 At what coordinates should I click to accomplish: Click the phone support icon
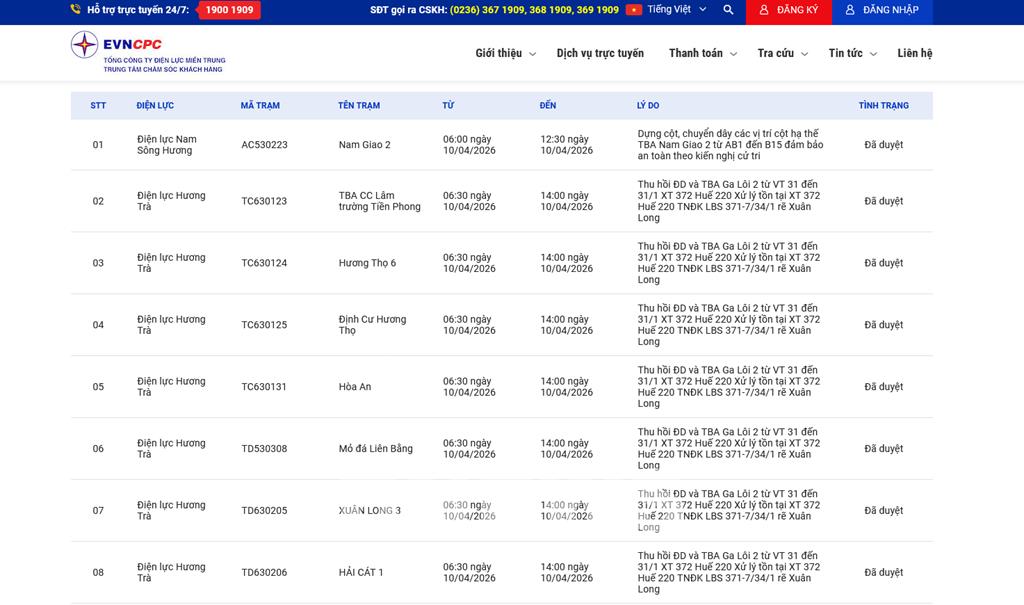tap(76, 10)
